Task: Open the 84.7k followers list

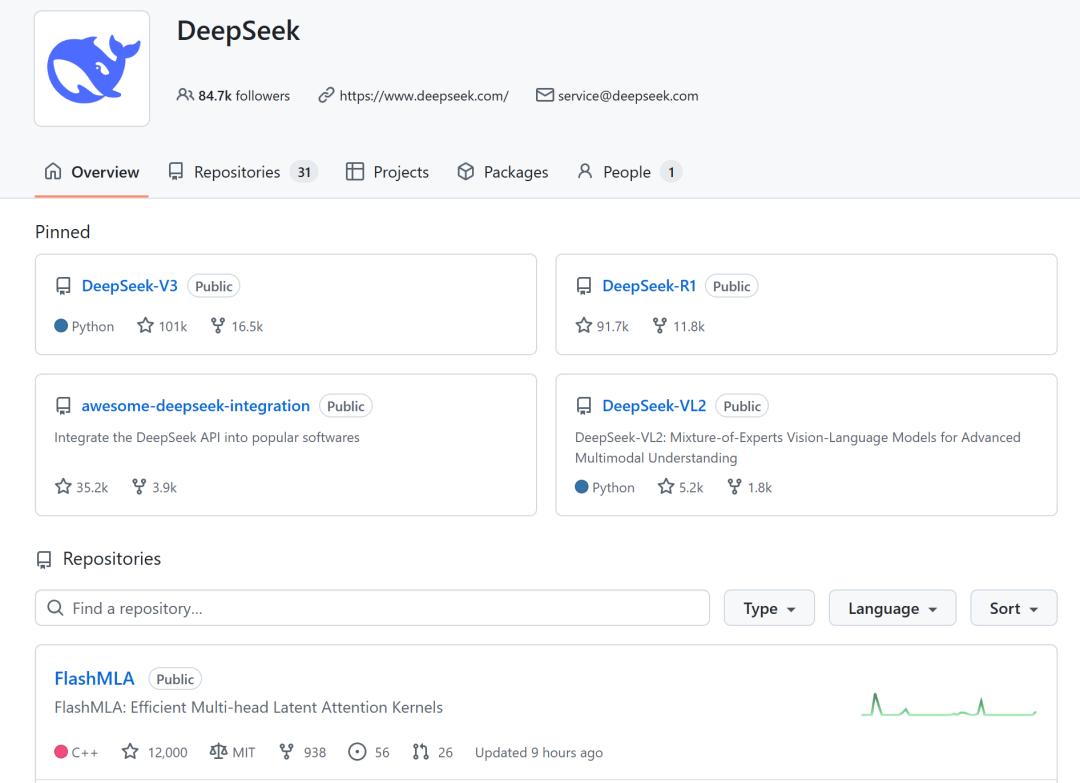Action: pos(233,96)
